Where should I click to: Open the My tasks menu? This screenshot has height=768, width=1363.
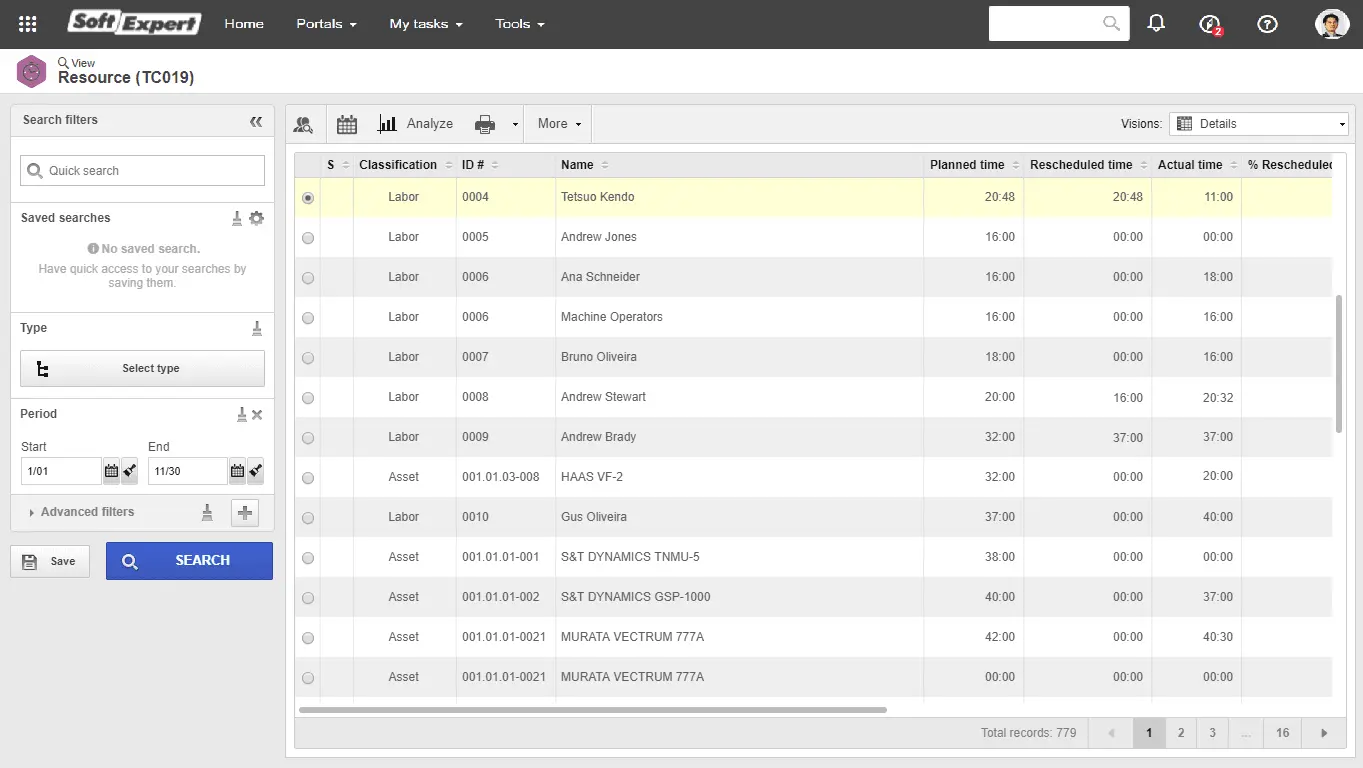(x=425, y=24)
